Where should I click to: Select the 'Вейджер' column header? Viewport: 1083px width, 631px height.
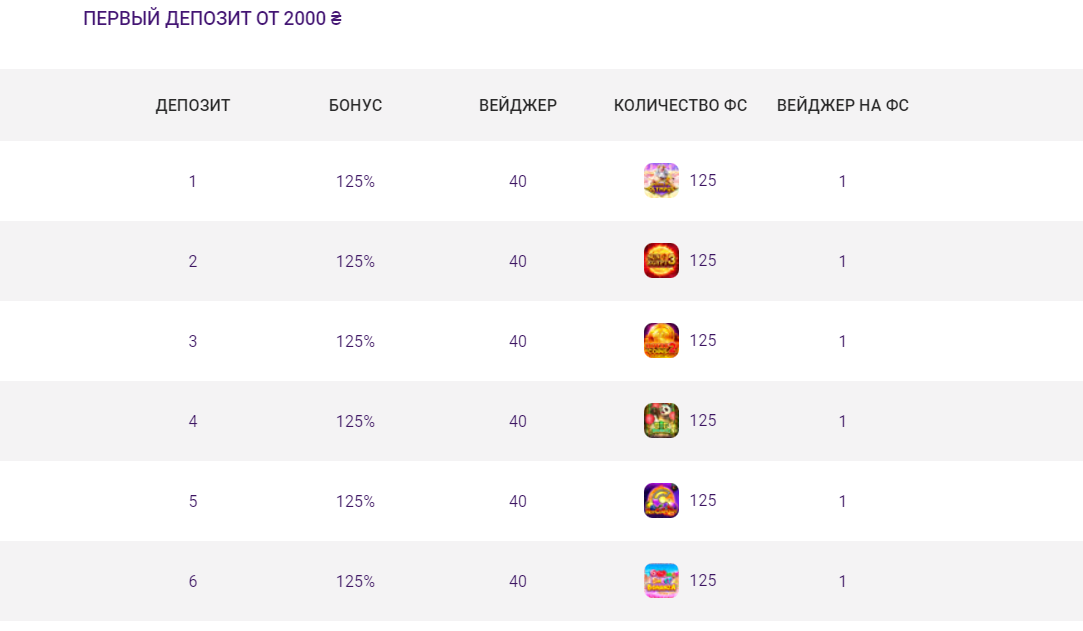click(x=518, y=105)
